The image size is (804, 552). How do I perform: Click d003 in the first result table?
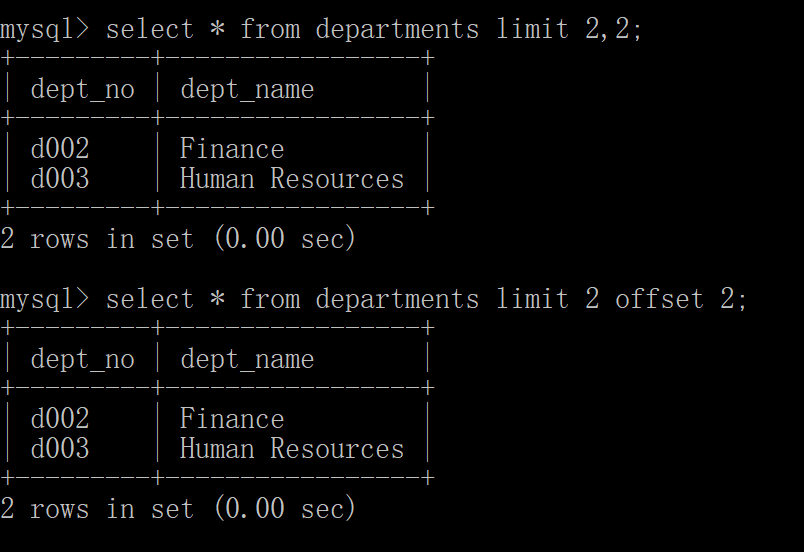60,178
